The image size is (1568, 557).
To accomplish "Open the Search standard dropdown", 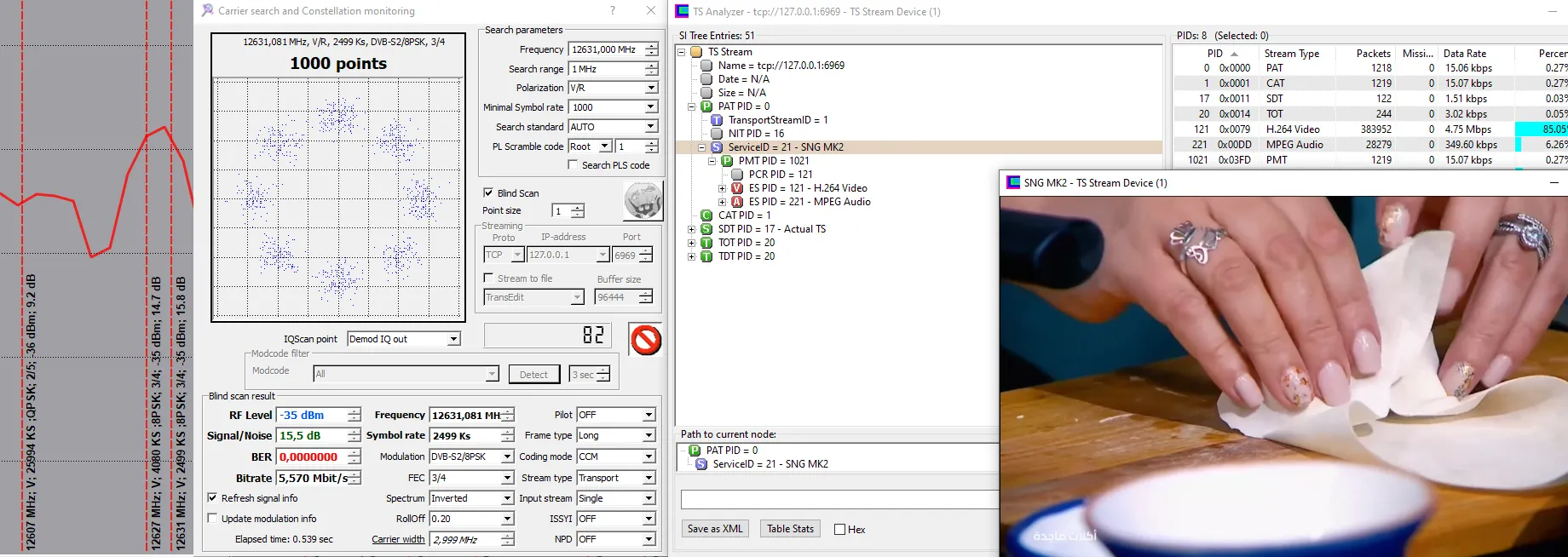I will pos(651,127).
